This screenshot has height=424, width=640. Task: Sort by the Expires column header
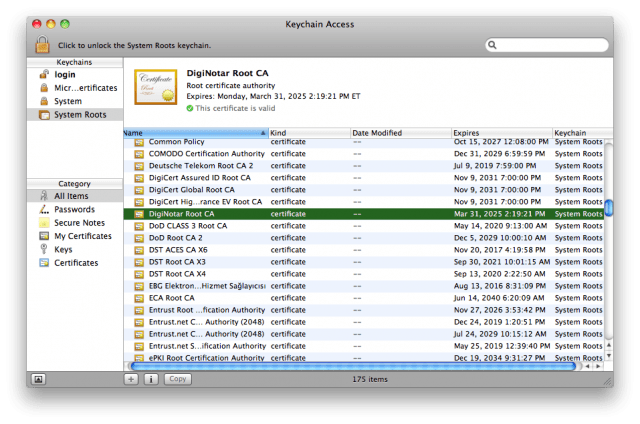pyautogui.click(x=502, y=133)
